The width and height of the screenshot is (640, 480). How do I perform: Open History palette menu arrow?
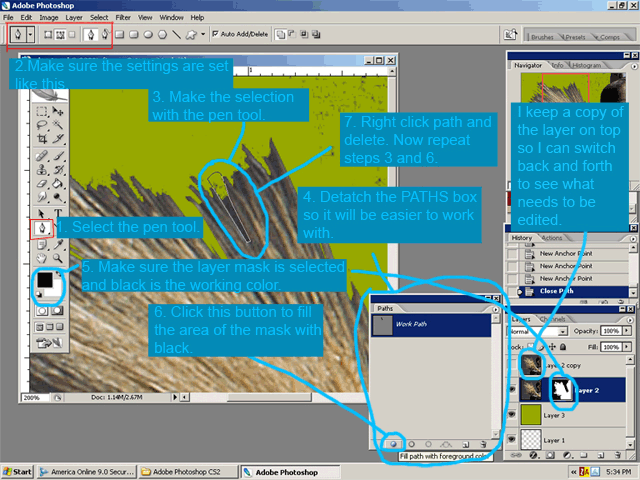coord(633,238)
